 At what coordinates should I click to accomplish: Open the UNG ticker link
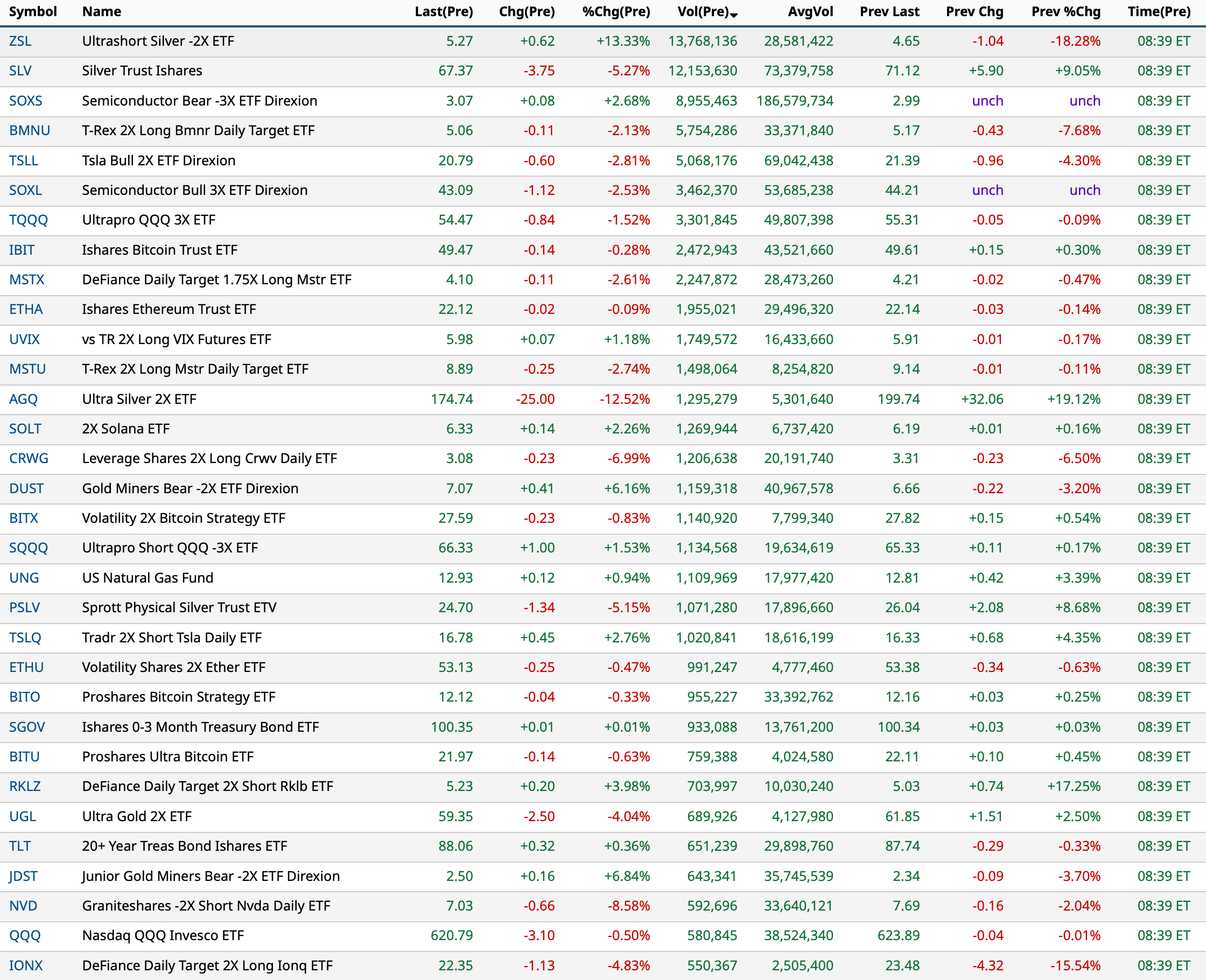24,577
